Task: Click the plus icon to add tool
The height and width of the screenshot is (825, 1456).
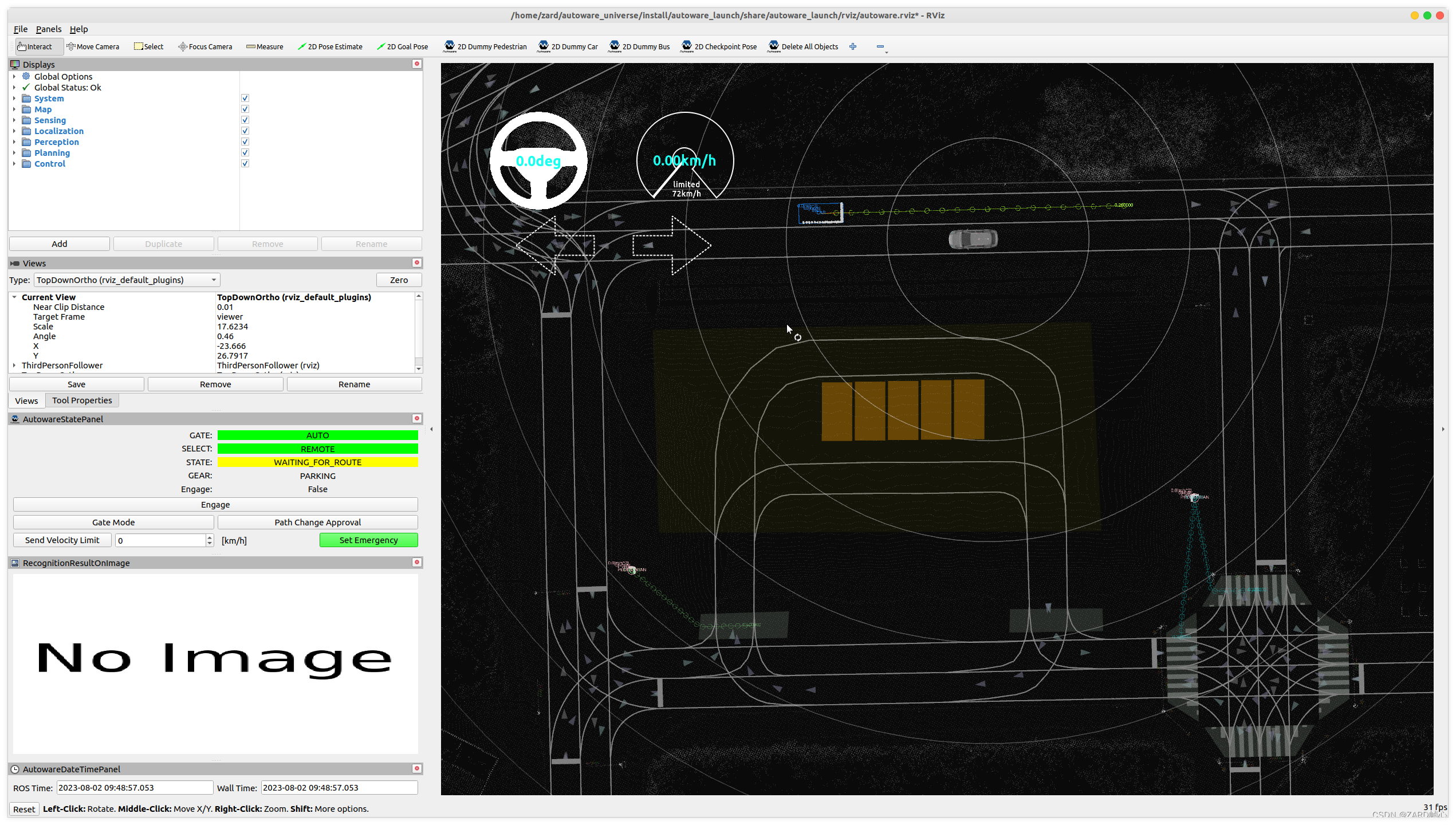Action: 853,47
